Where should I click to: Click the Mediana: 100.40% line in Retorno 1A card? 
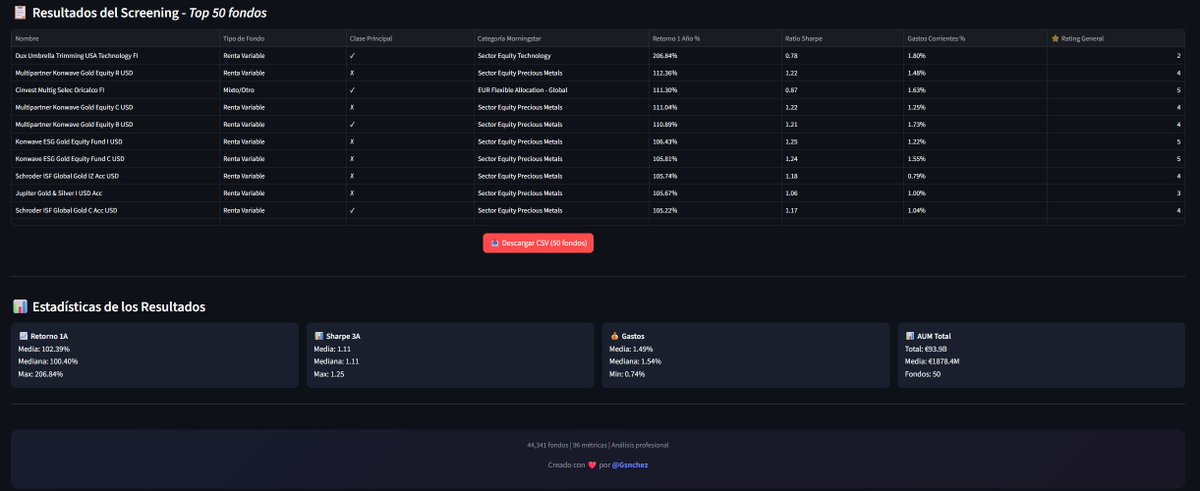[x=48, y=361]
